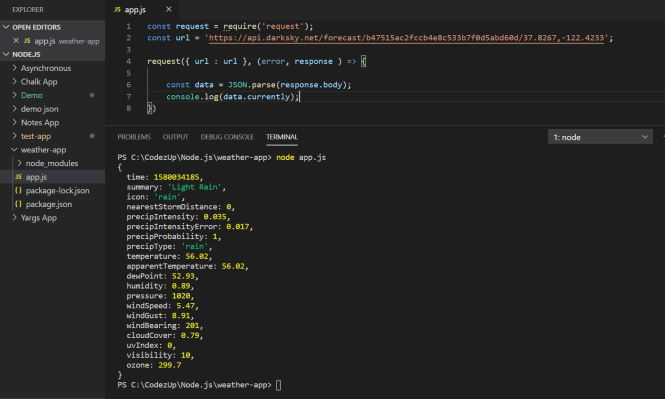Click the braces icon of package-lock.json
Screen dimensions: 665x399
point(18,190)
